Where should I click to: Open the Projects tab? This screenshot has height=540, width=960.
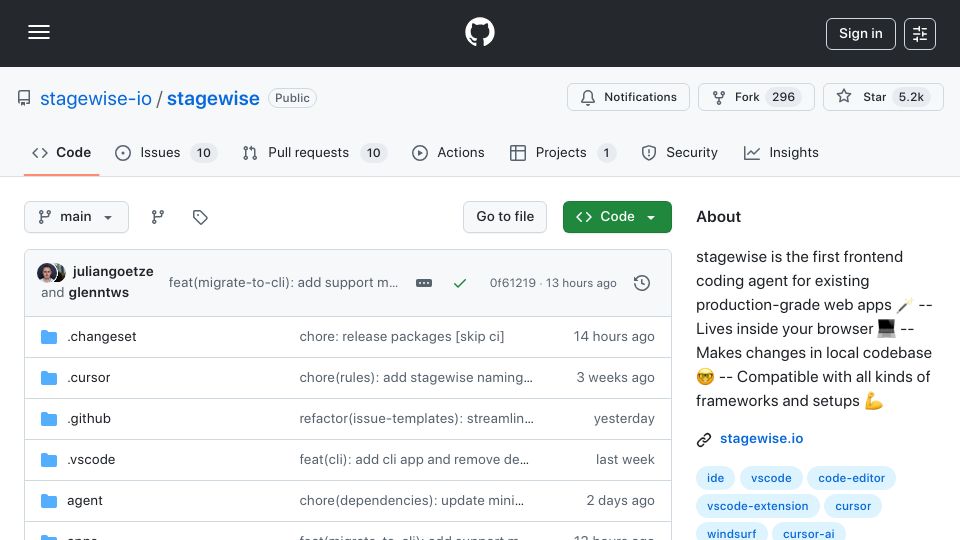562,152
